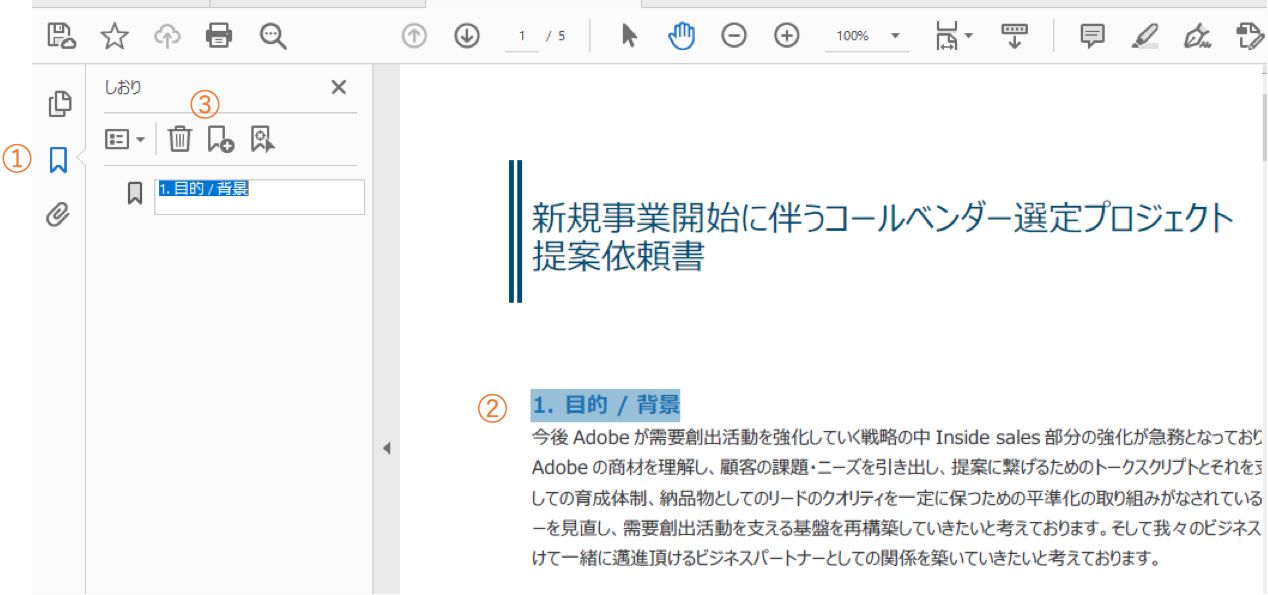
Task: Click the total page count / 5
Action: (x=556, y=36)
